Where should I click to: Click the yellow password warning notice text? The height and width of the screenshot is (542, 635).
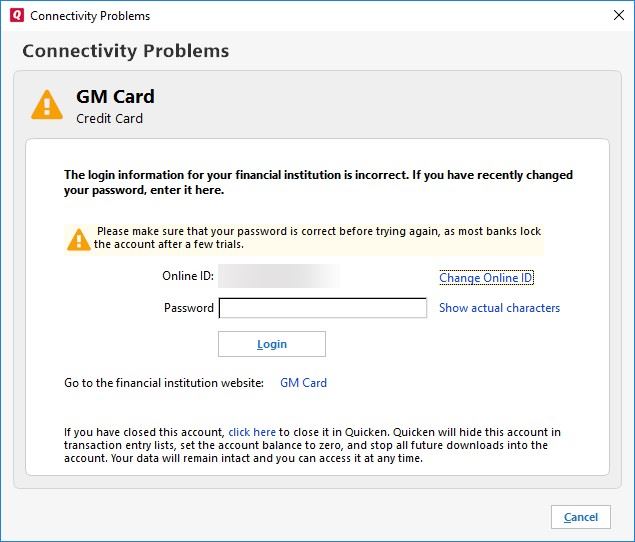point(318,238)
